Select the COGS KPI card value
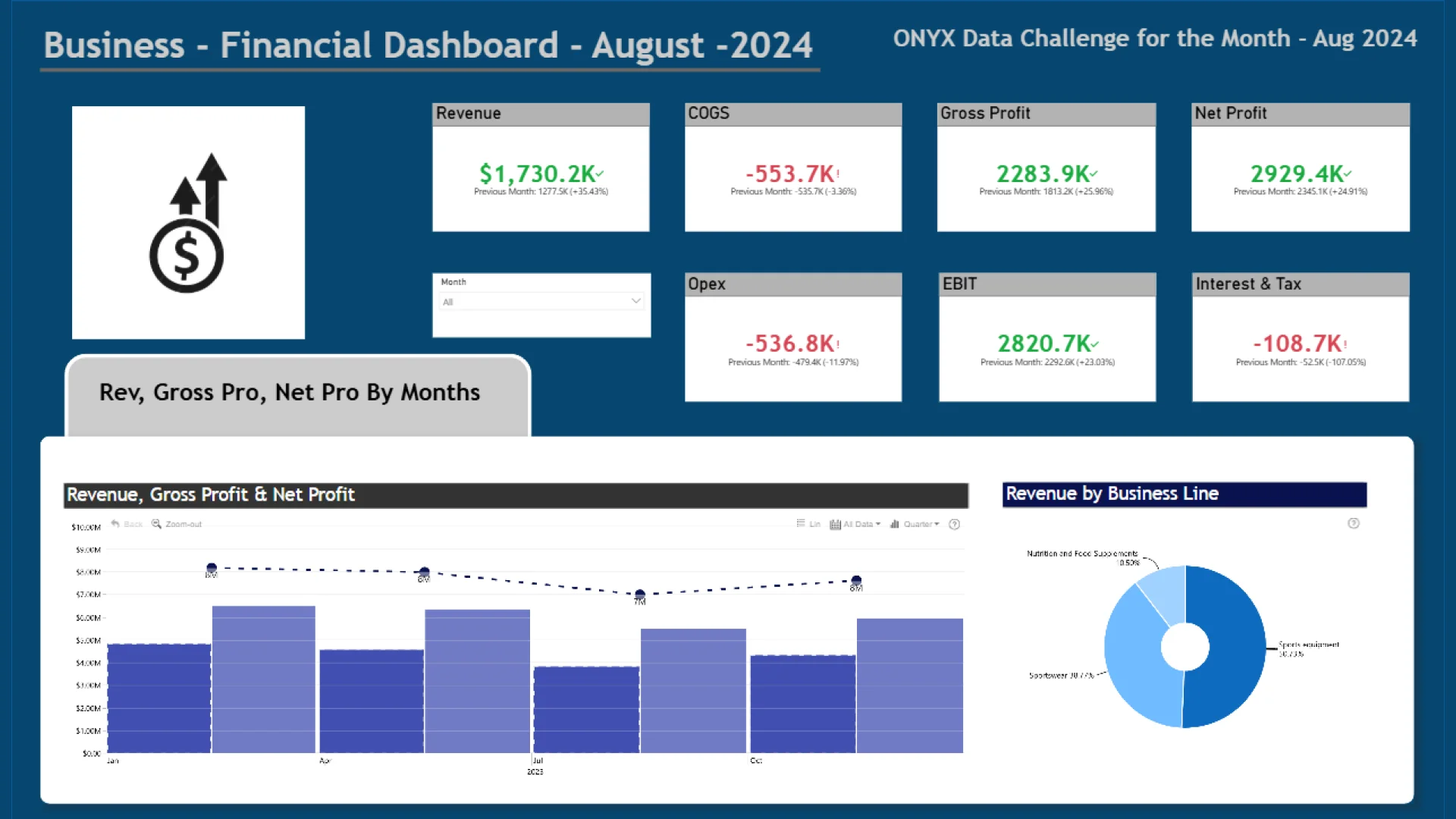Screen dimensions: 1456x819 (x=789, y=174)
